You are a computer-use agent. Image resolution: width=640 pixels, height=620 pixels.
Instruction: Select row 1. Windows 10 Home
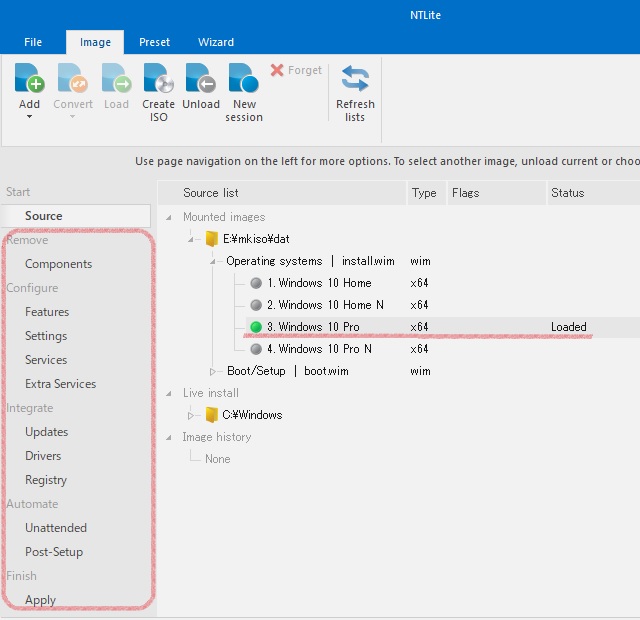pyautogui.click(x=319, y=283)
